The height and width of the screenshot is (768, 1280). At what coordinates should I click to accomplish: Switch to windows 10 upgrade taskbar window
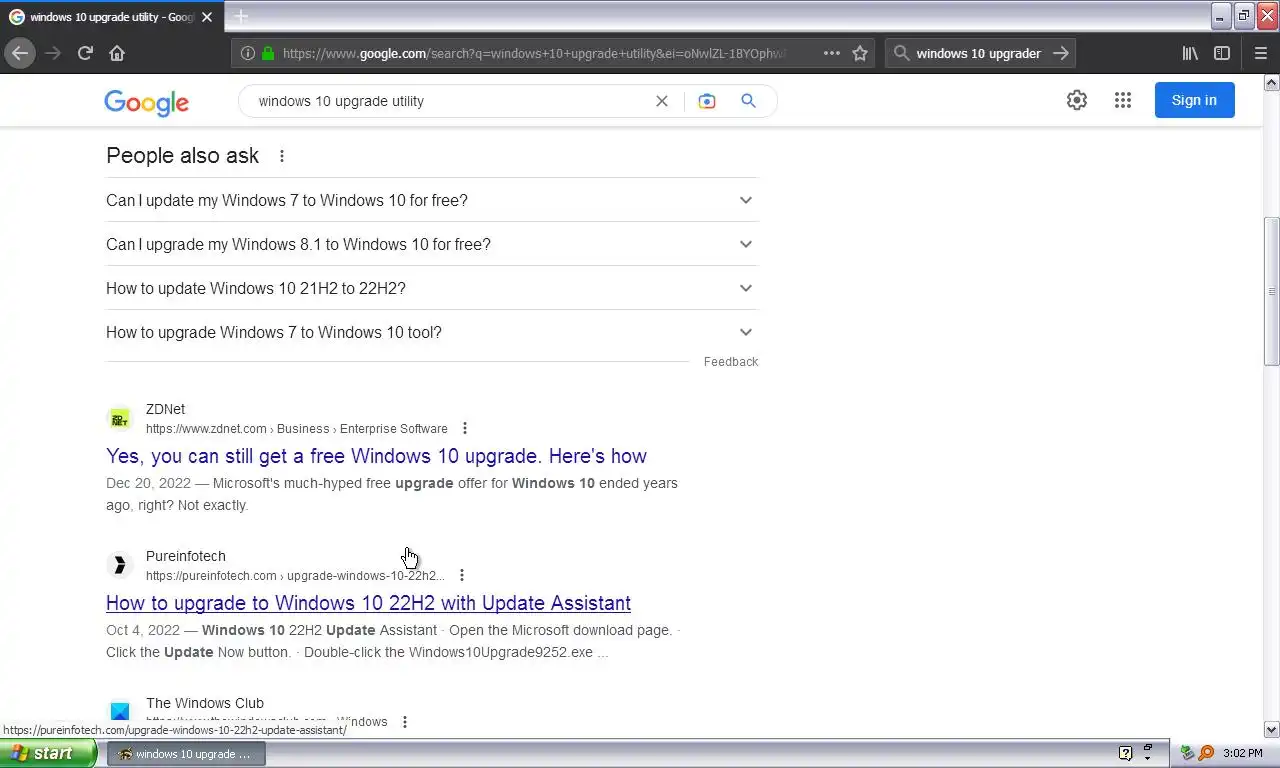coord(187,754)
